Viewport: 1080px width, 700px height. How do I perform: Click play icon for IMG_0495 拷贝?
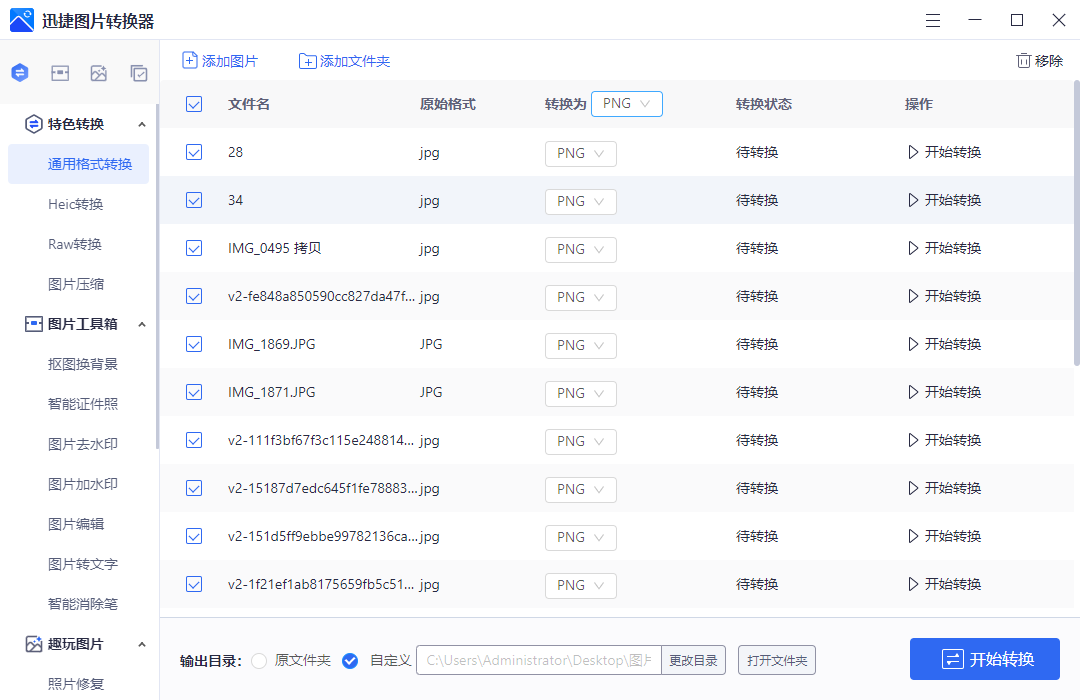913,248
